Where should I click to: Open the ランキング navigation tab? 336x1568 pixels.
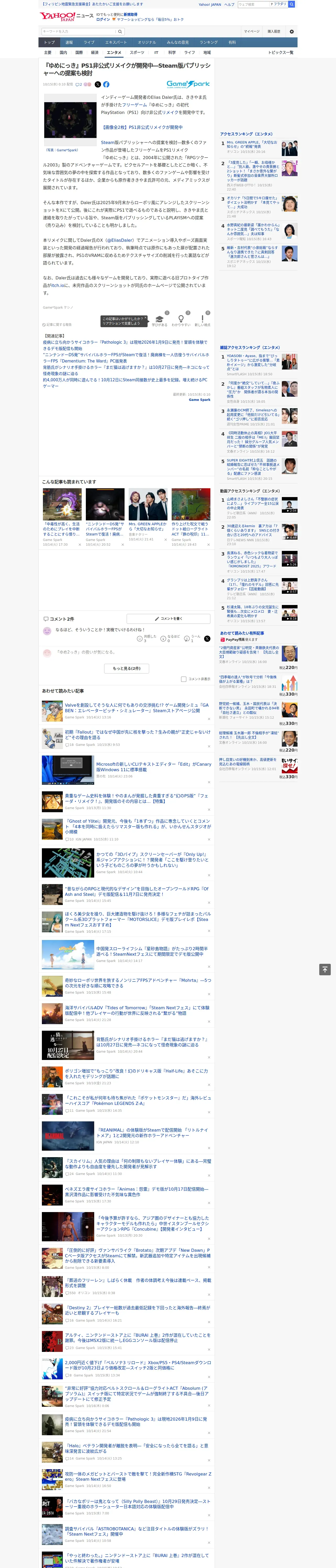pyautogui.click(x=209, y=43)
